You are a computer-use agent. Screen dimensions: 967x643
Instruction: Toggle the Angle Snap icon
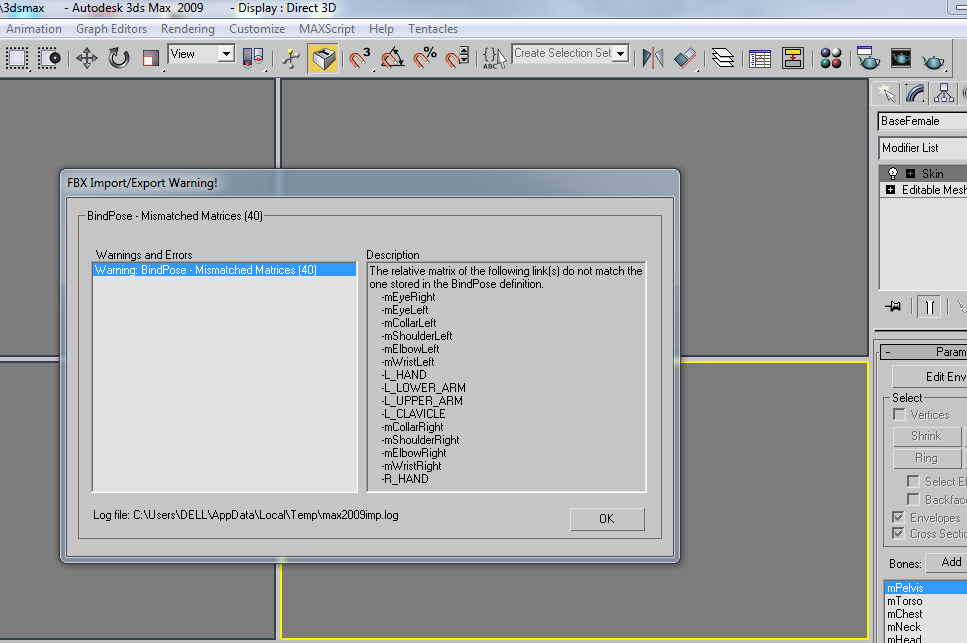[x=392, y=59]
